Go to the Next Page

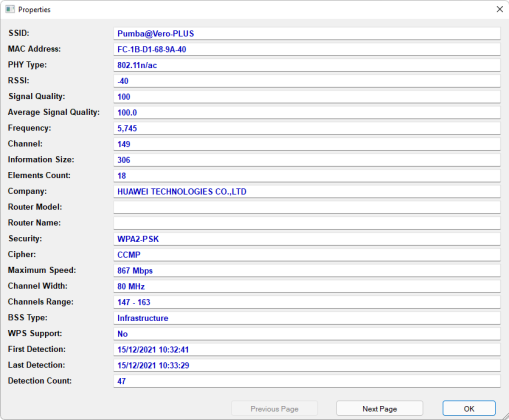tap(379, 409)
